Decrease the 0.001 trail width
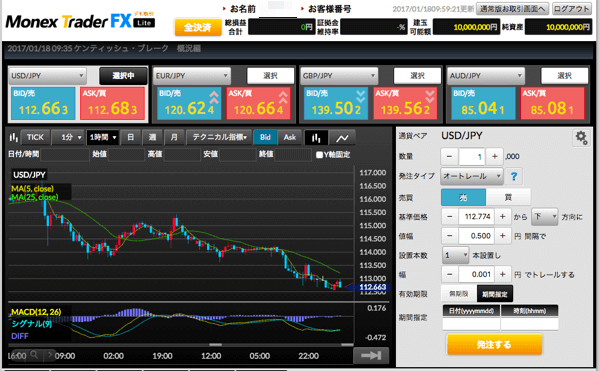This screenshot has width=600, height=371. 450,274
